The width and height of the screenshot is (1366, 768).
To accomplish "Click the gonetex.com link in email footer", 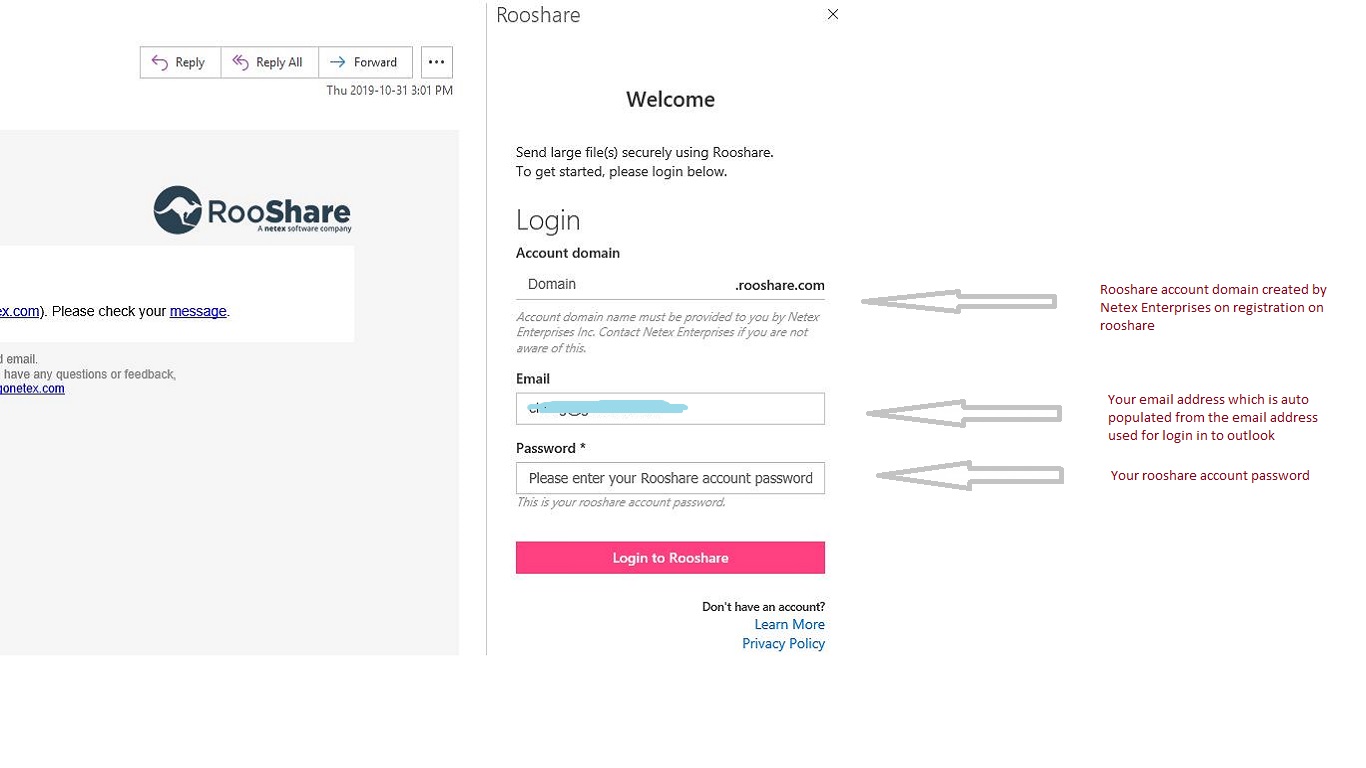I will (x=32, y=389).
